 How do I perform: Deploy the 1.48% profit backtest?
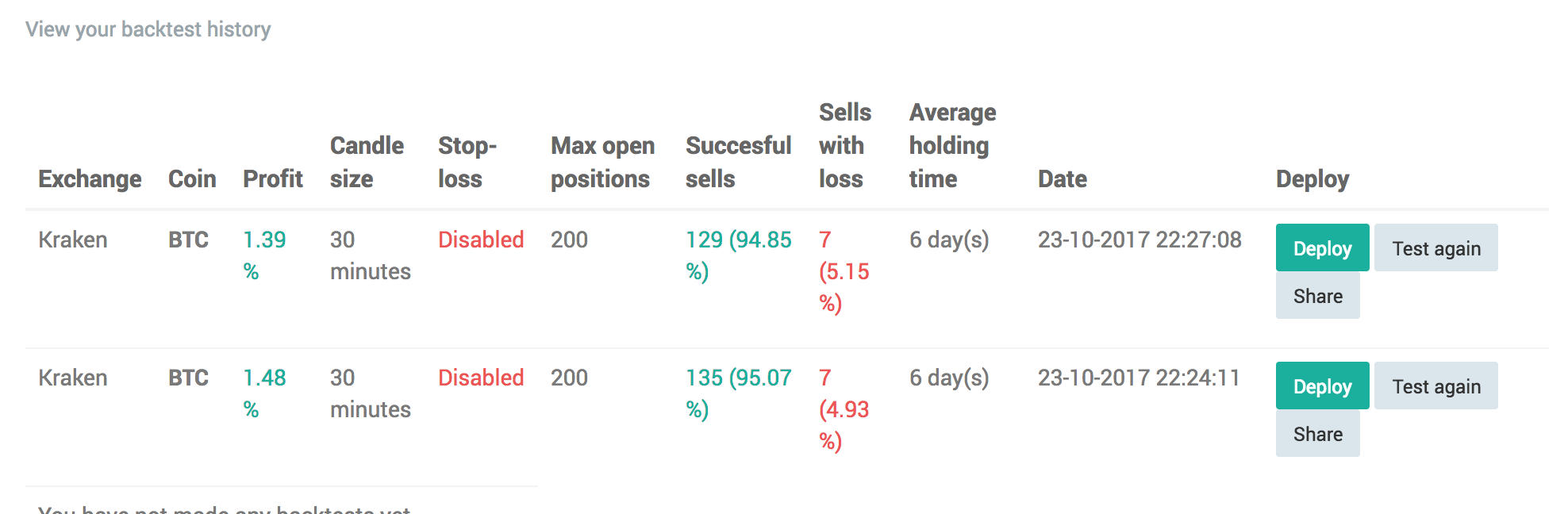1322,385
